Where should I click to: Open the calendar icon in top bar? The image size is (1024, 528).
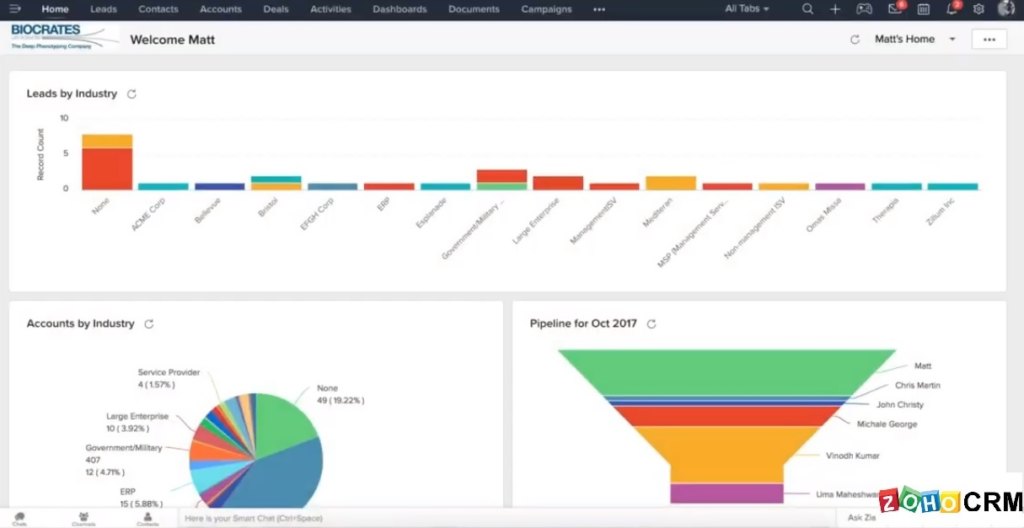point(923,9)
